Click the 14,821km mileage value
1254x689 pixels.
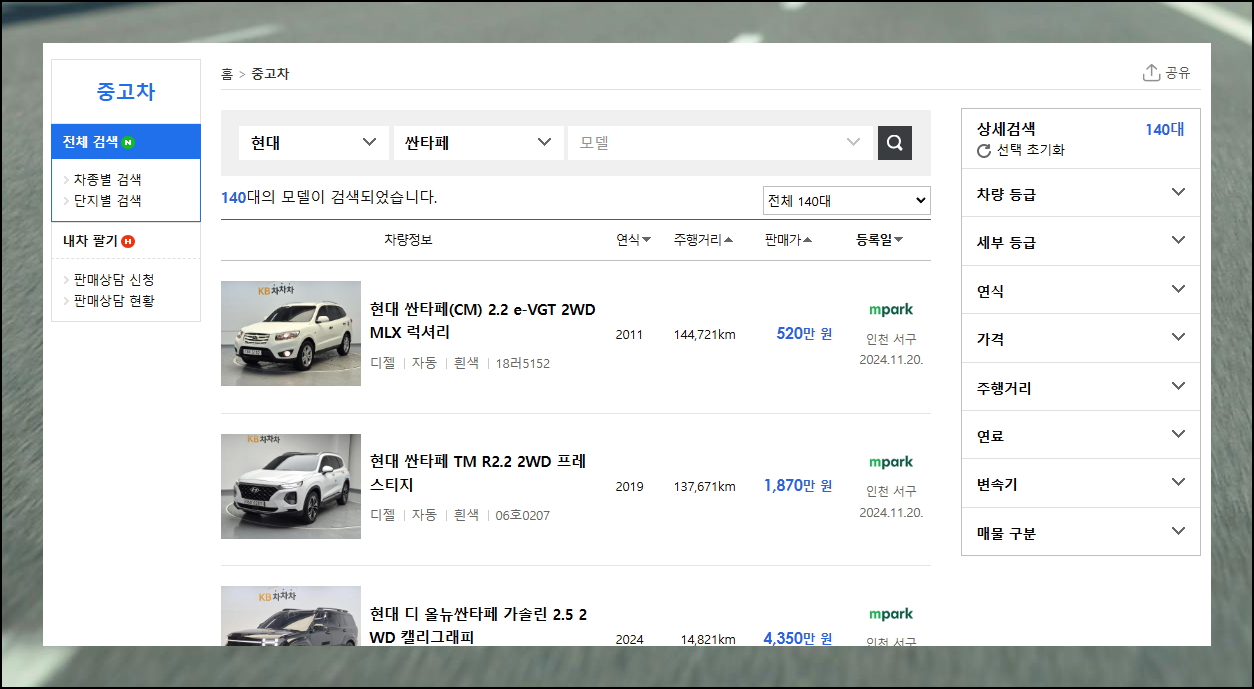point(708,639)
